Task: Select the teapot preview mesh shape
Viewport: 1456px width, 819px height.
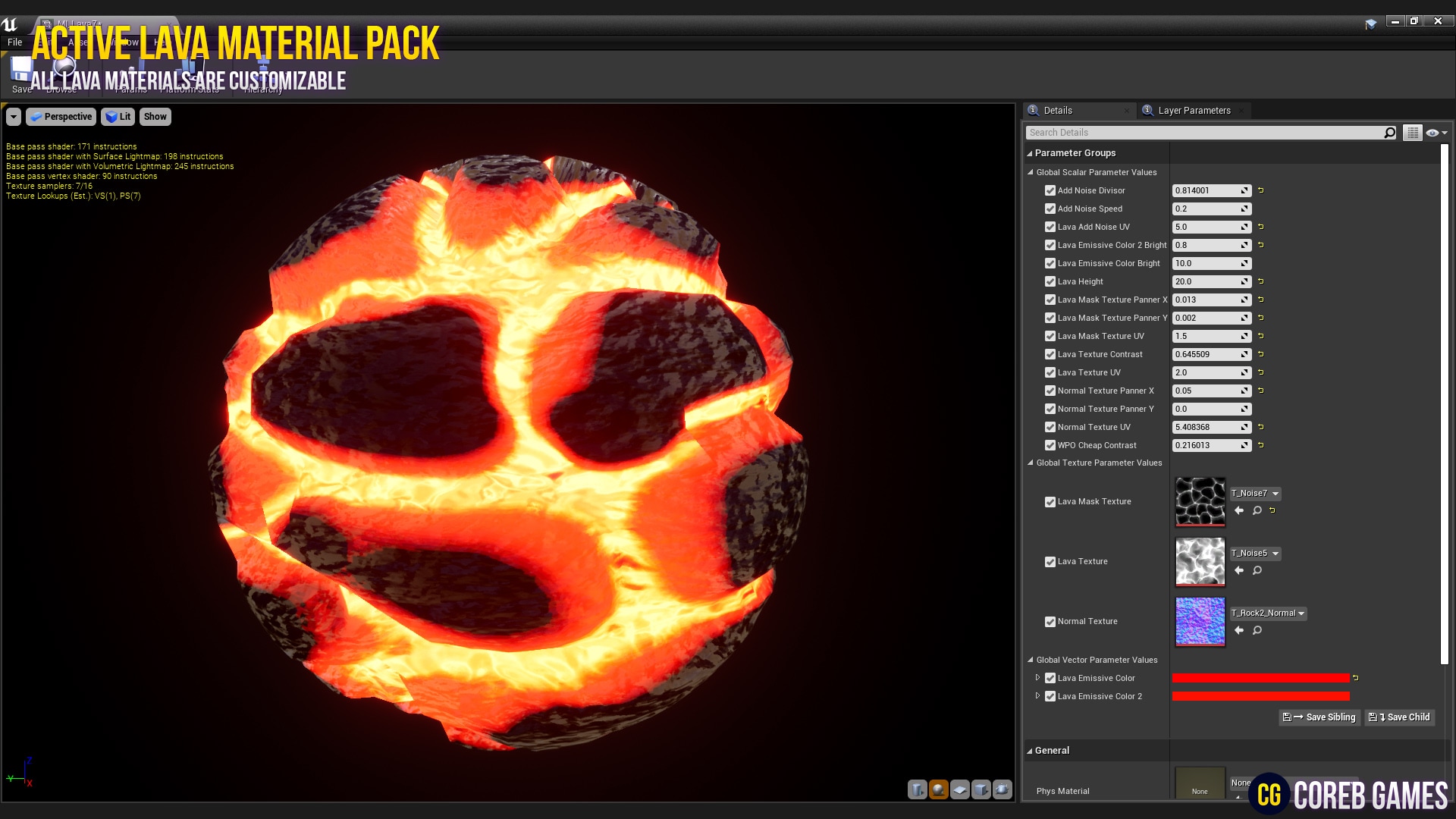Action: pos(1003,789)
